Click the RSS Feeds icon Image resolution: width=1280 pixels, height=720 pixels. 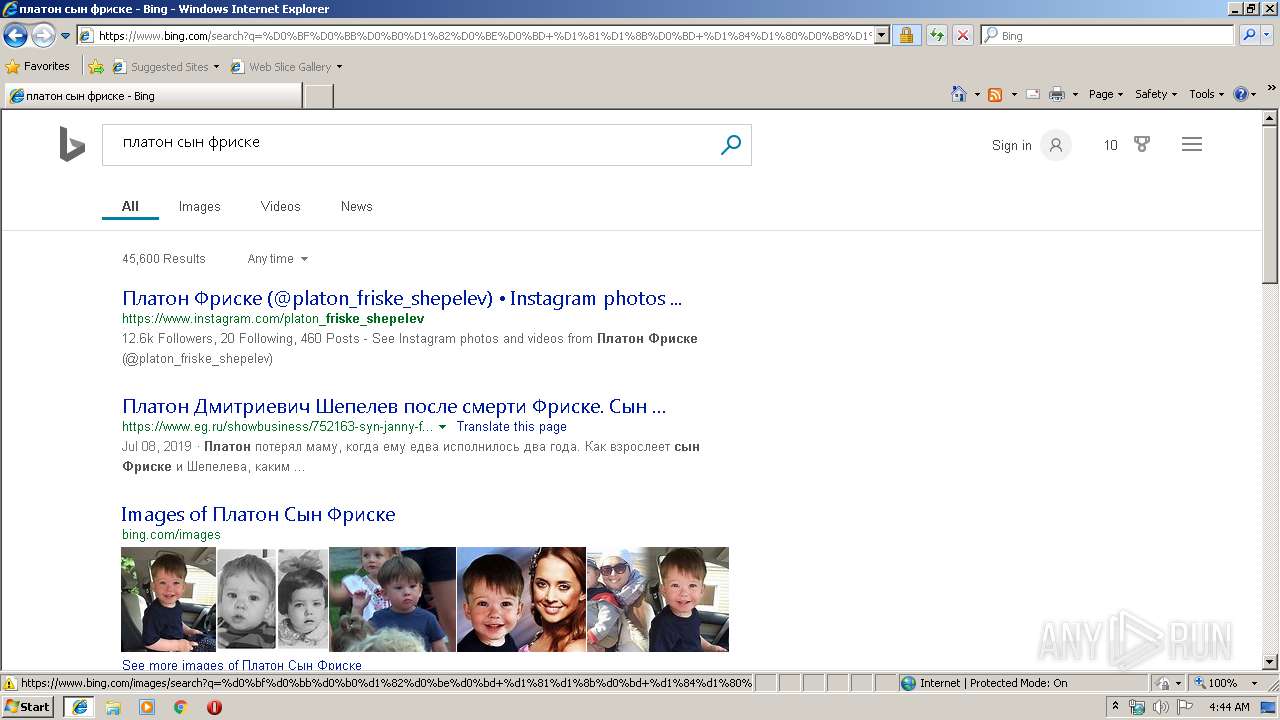pyautogui.click(x=995, y=94)
